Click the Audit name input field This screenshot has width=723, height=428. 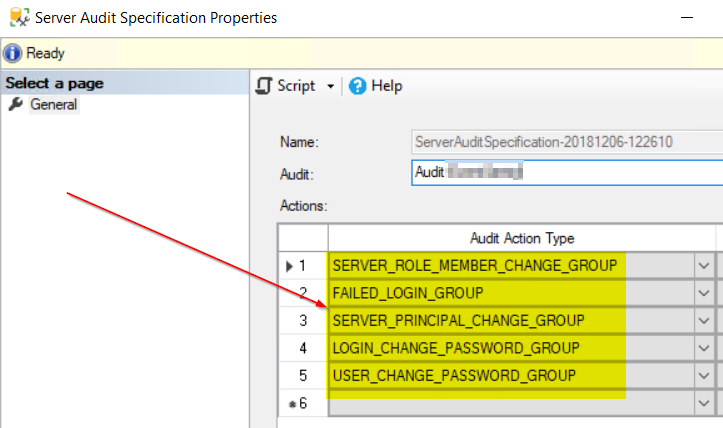pos(565,172)
